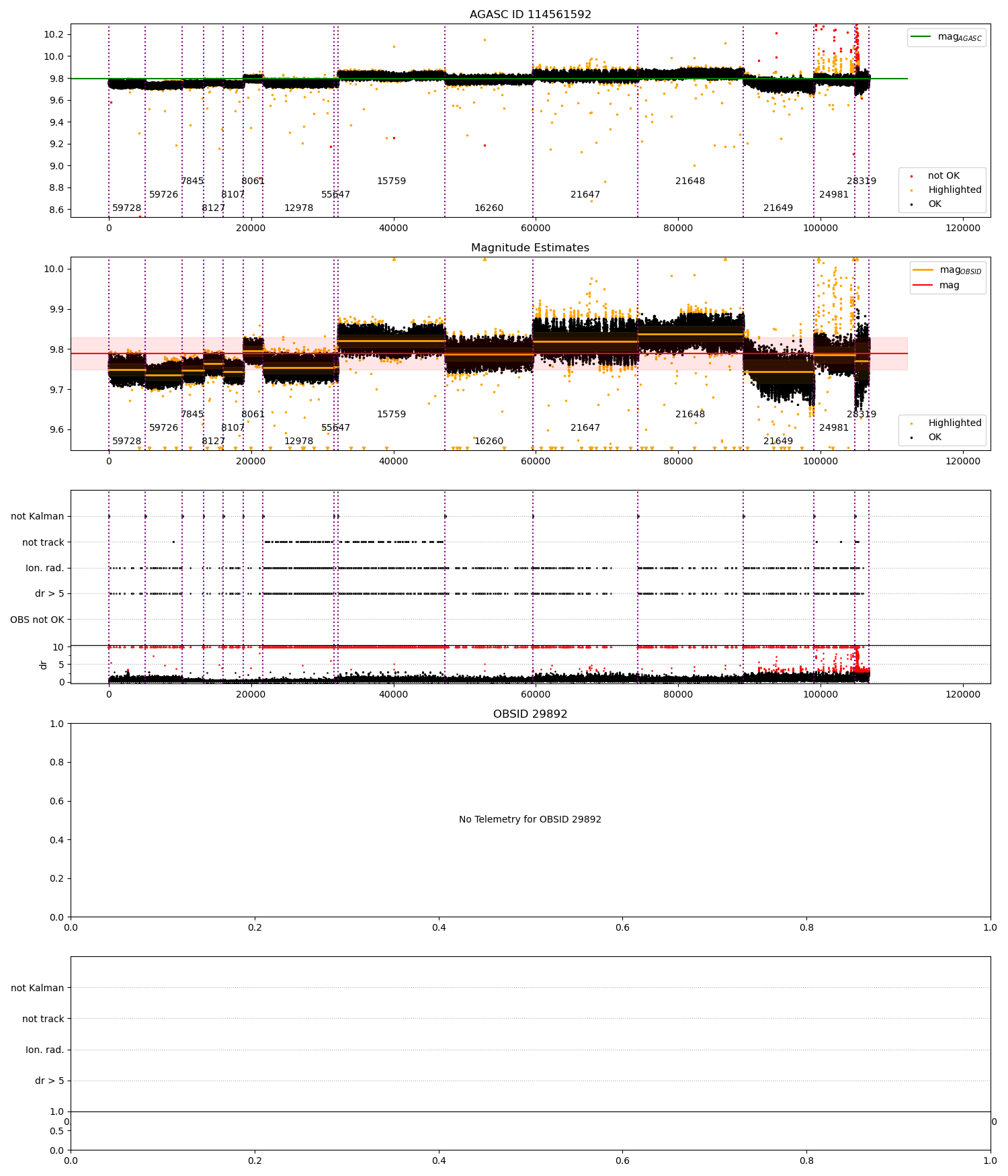The image size is (1008, 1176).
Task: Click the "OBS not OK" axis label
Action: (x=37, y=620)
